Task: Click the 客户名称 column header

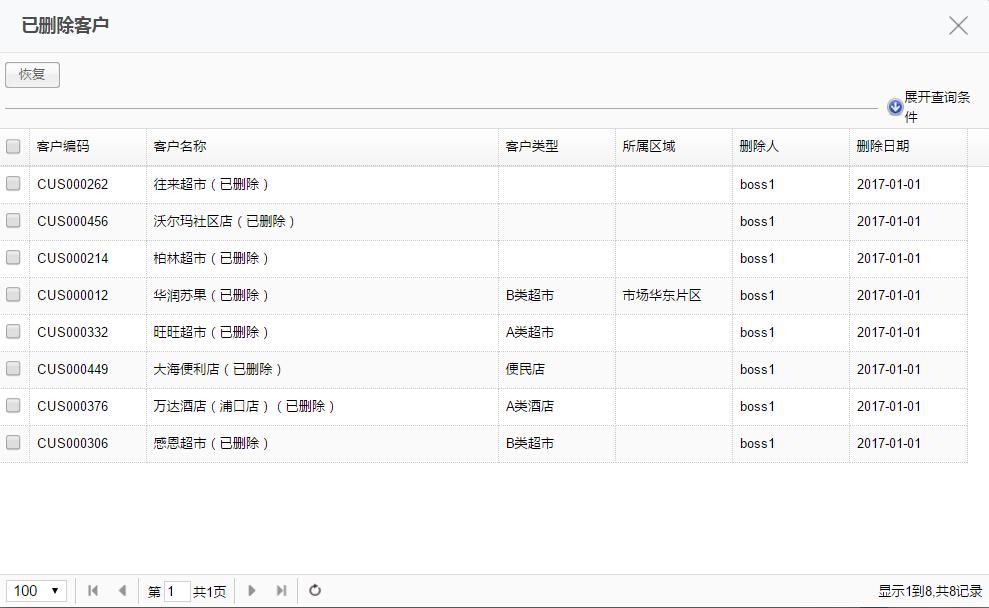Action: [x=180, y=146]
